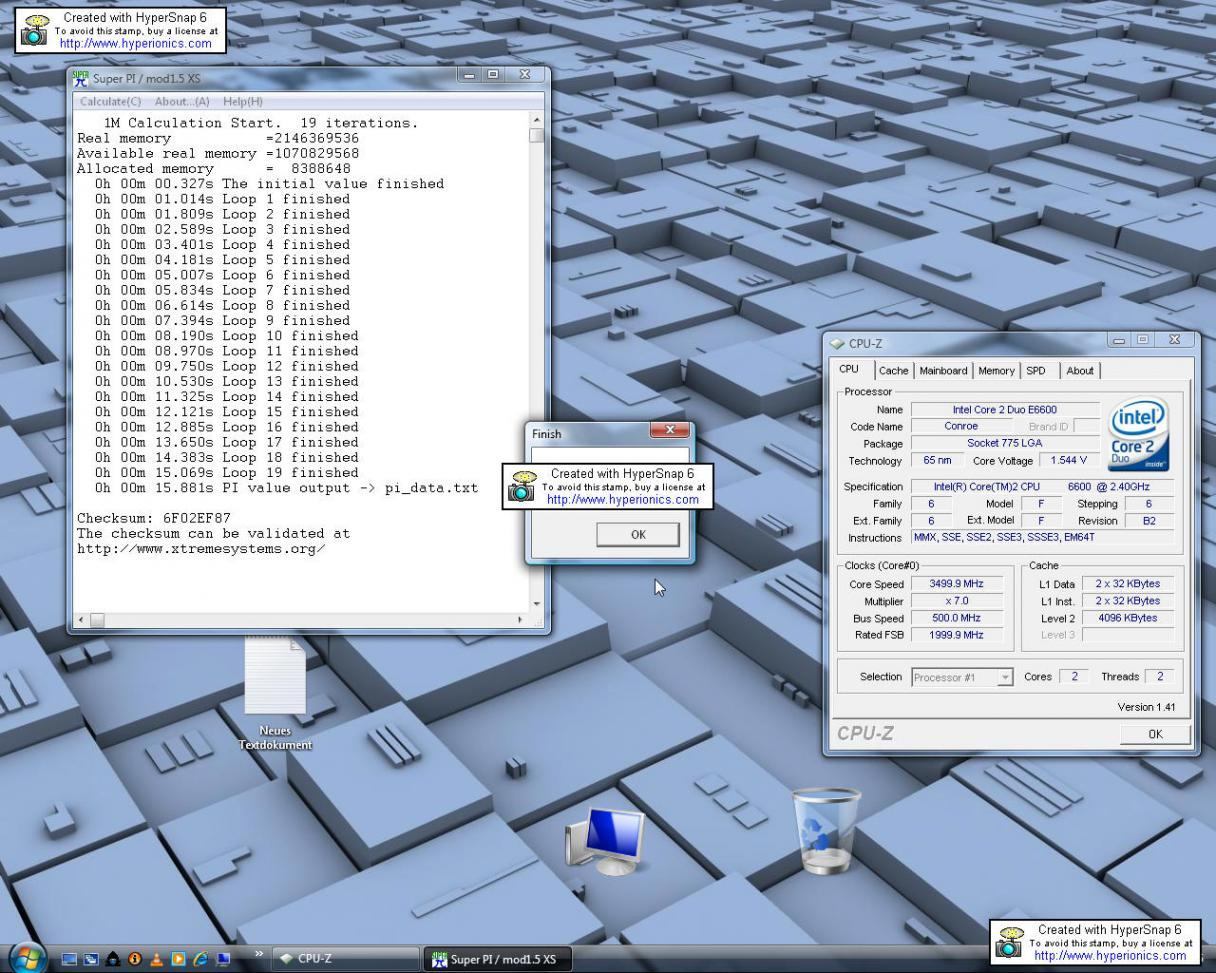The image size is (1216, 973).
Task: Click Code Name value Conroe
Action: (x=961, y=427)
